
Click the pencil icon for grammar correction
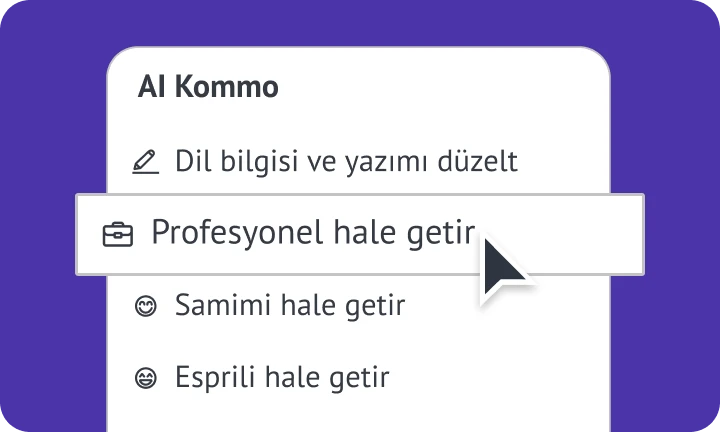point(146,161)
